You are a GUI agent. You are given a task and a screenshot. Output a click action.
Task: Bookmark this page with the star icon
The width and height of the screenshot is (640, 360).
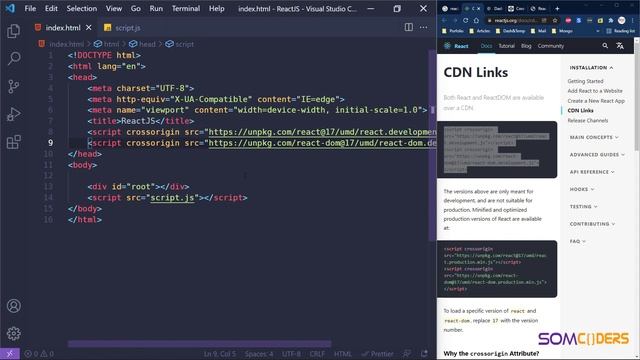pos(555,20)
